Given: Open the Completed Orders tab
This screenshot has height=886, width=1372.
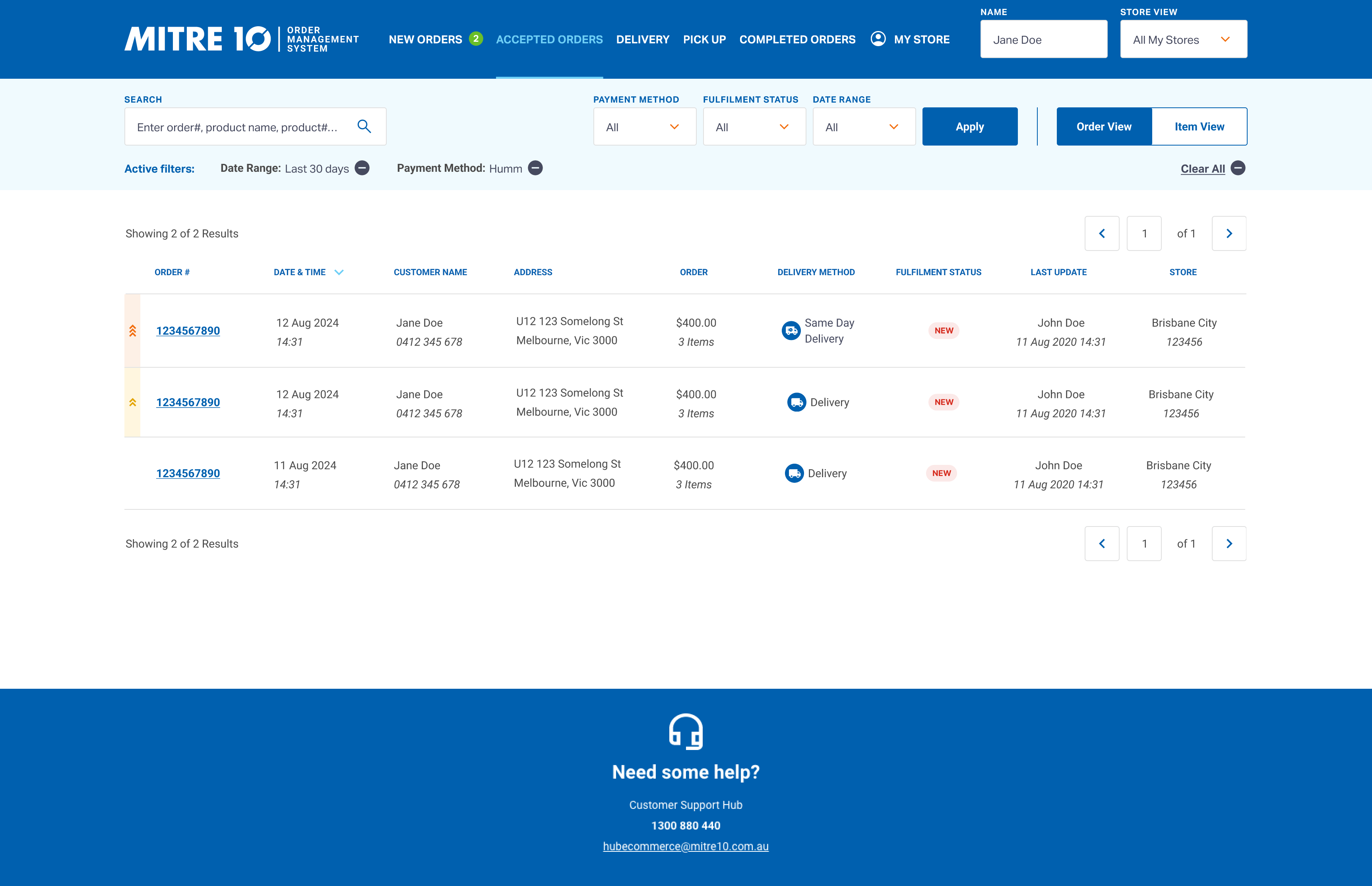Looking at the screenshot, I should (x=797, y=39).
